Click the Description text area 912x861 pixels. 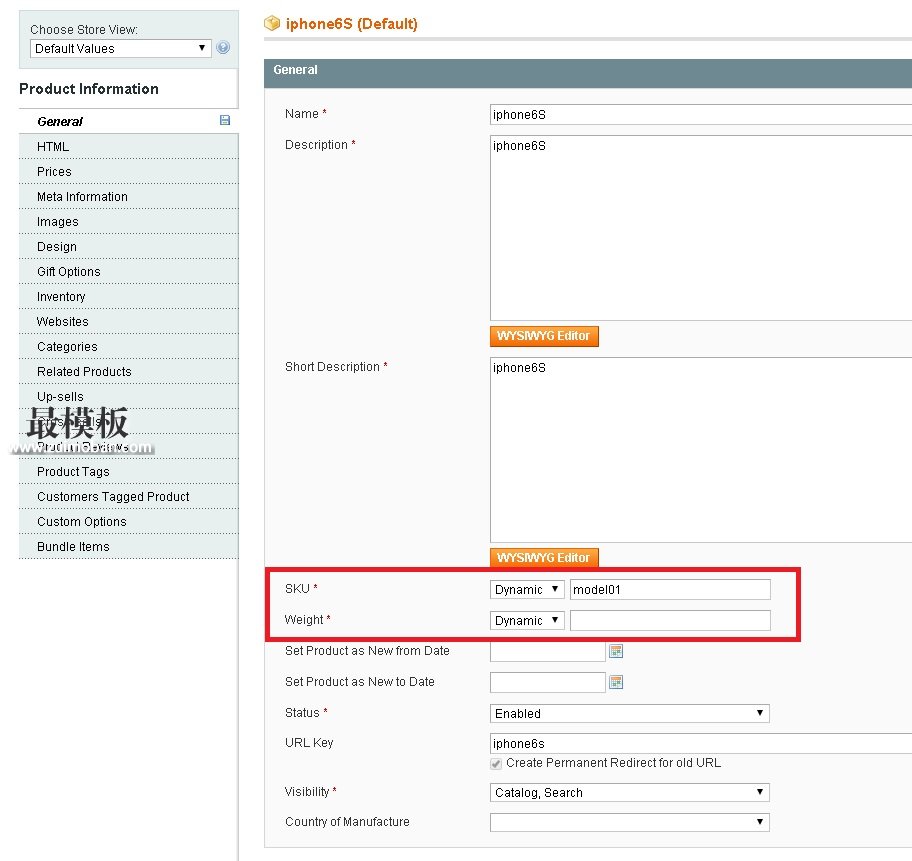click(x=701, y=228)
